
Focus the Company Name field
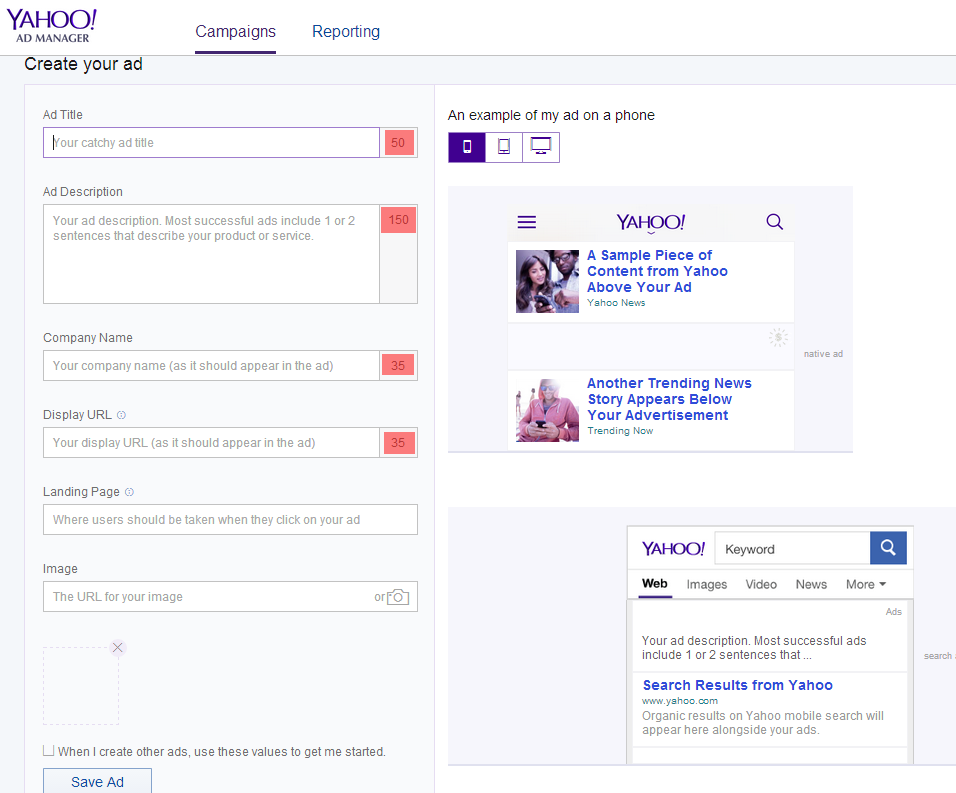click(212, 366)
